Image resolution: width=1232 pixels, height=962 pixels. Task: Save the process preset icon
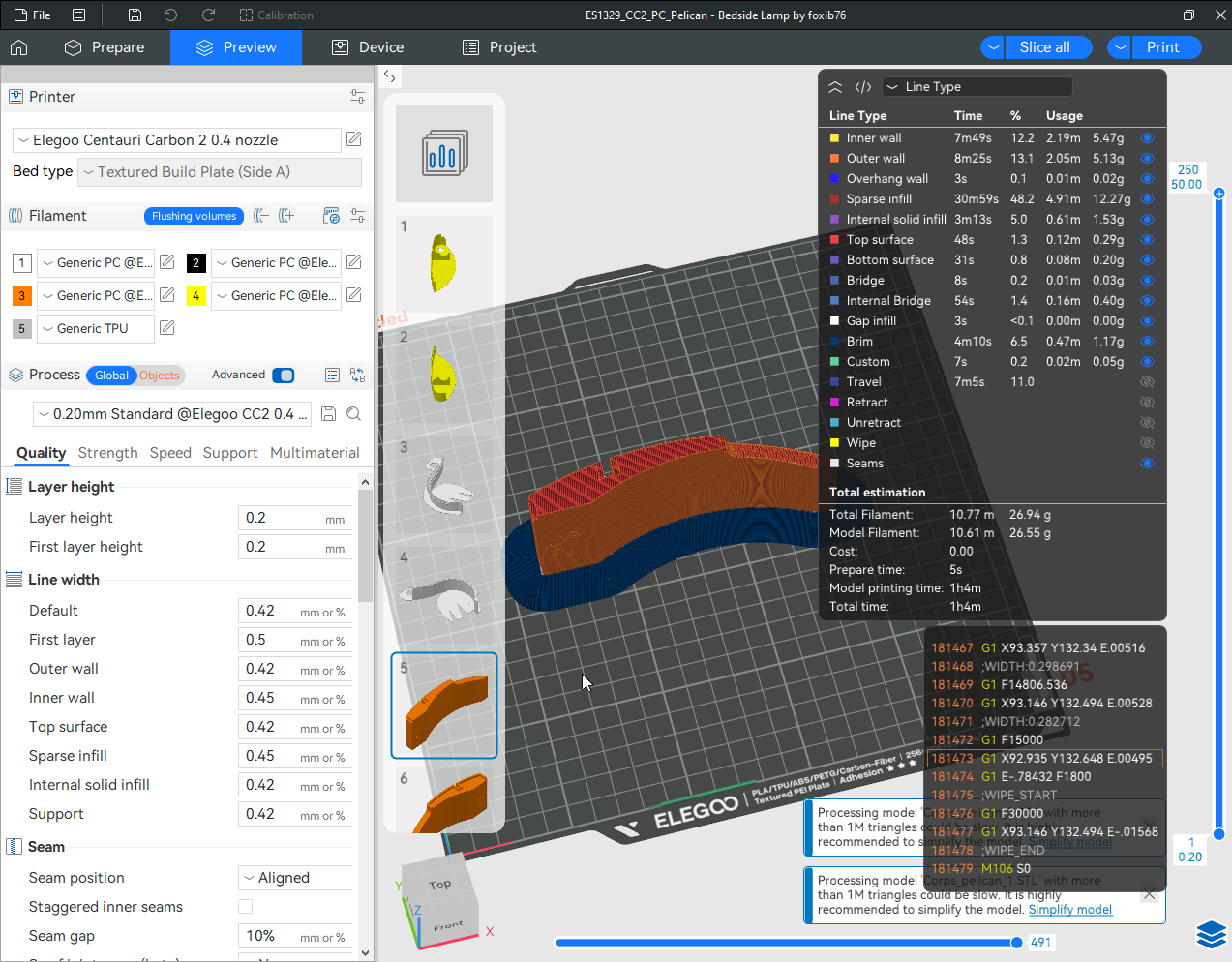329,414
